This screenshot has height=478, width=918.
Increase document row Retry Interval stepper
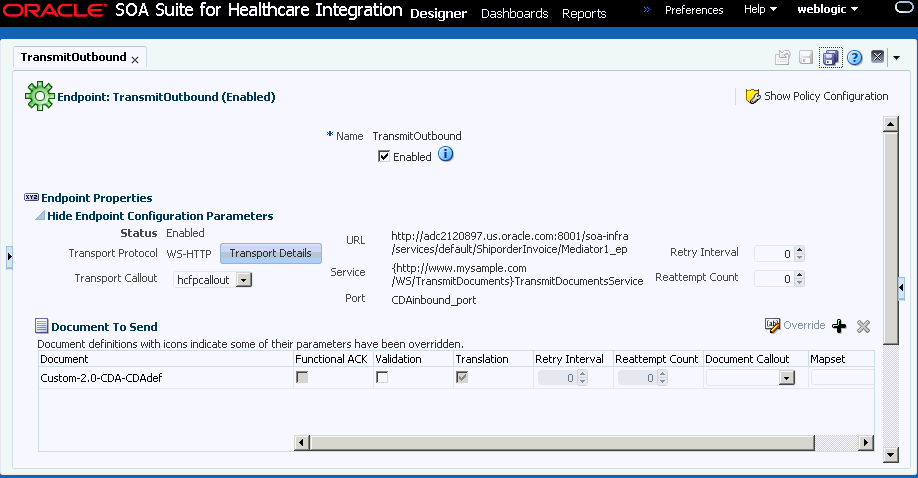tap(582, 374)
